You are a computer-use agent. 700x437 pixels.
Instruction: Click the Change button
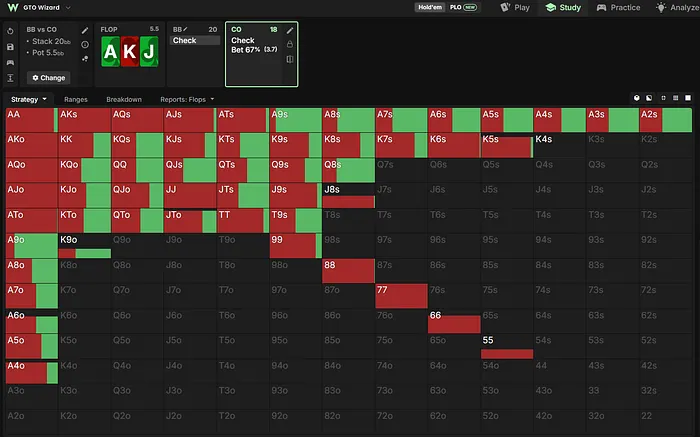[48, 78]
